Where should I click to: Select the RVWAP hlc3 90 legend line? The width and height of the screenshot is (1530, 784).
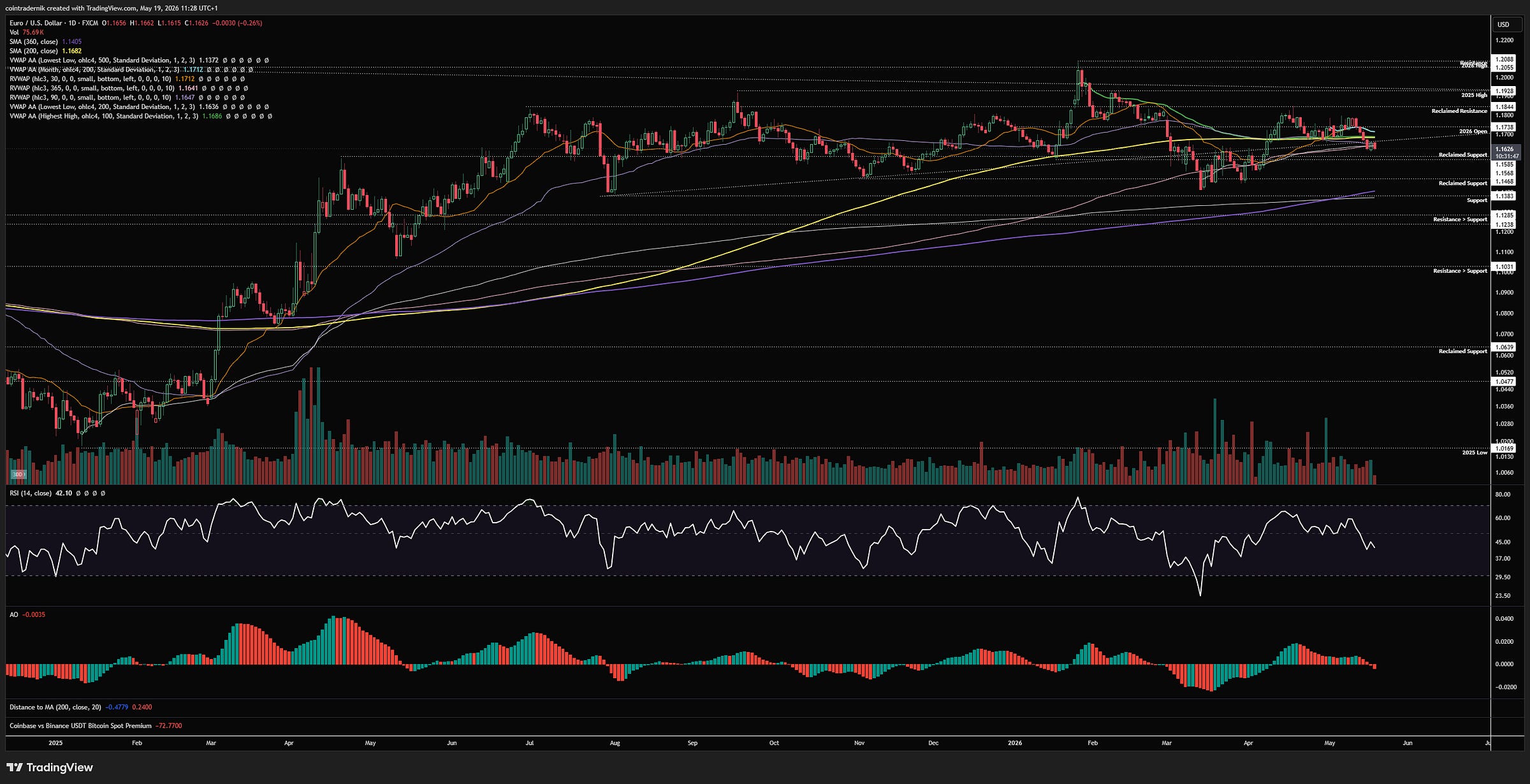point(127,98)
